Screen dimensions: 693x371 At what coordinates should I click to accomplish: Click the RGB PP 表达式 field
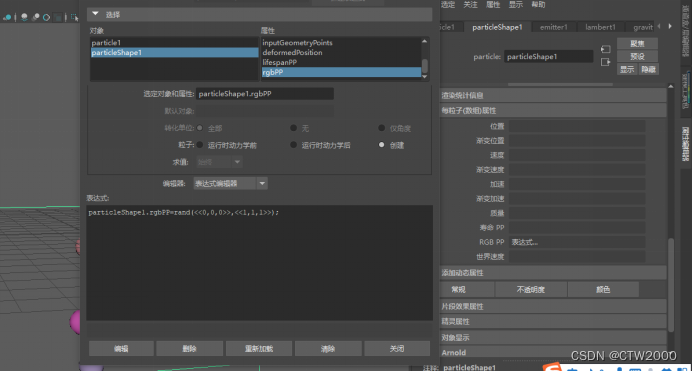coord(577,242)
